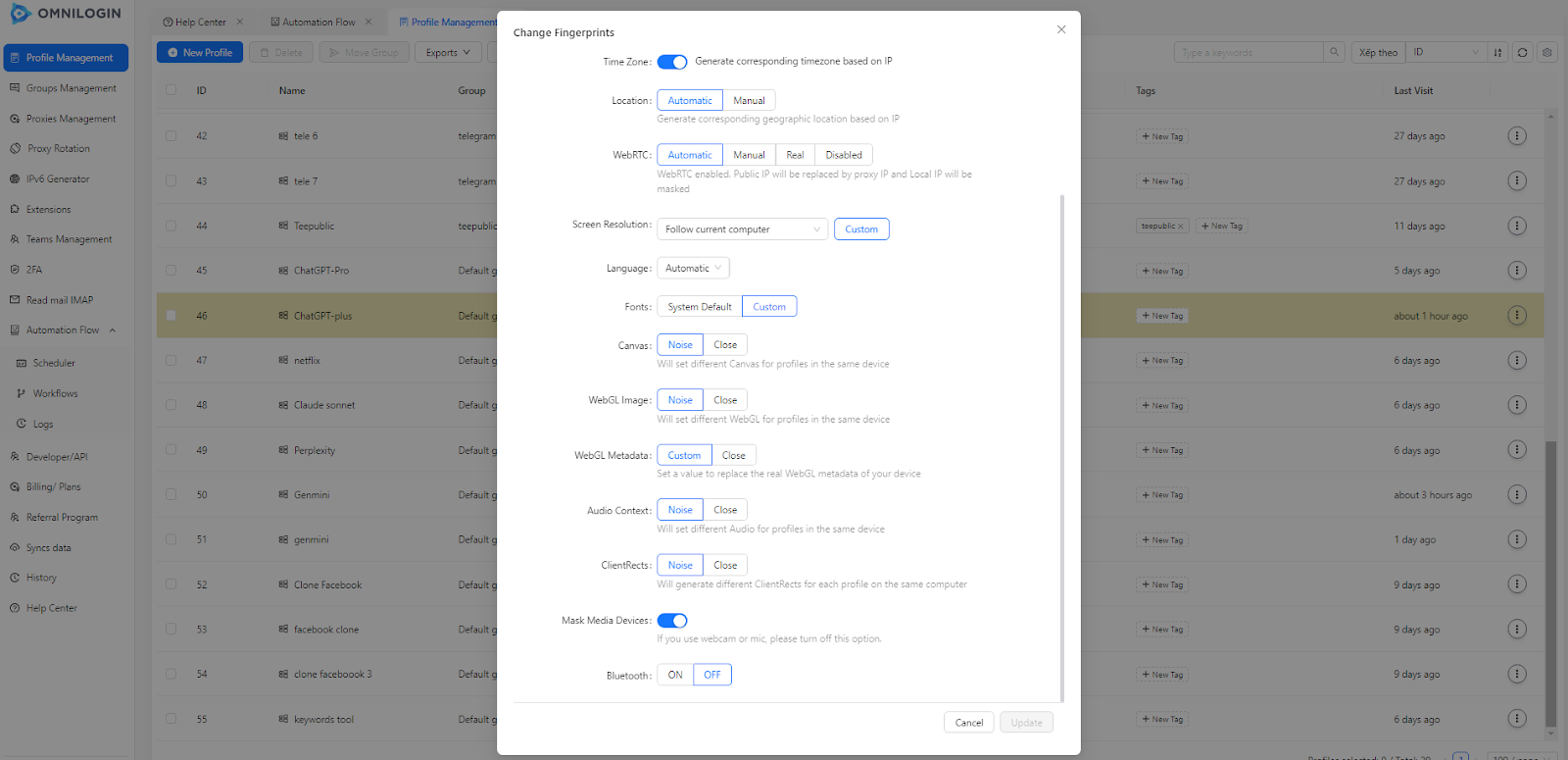Click the profile table vertical scrollbar
1568x760 pixels.
pyautogui.click(x=1550, y=583)
